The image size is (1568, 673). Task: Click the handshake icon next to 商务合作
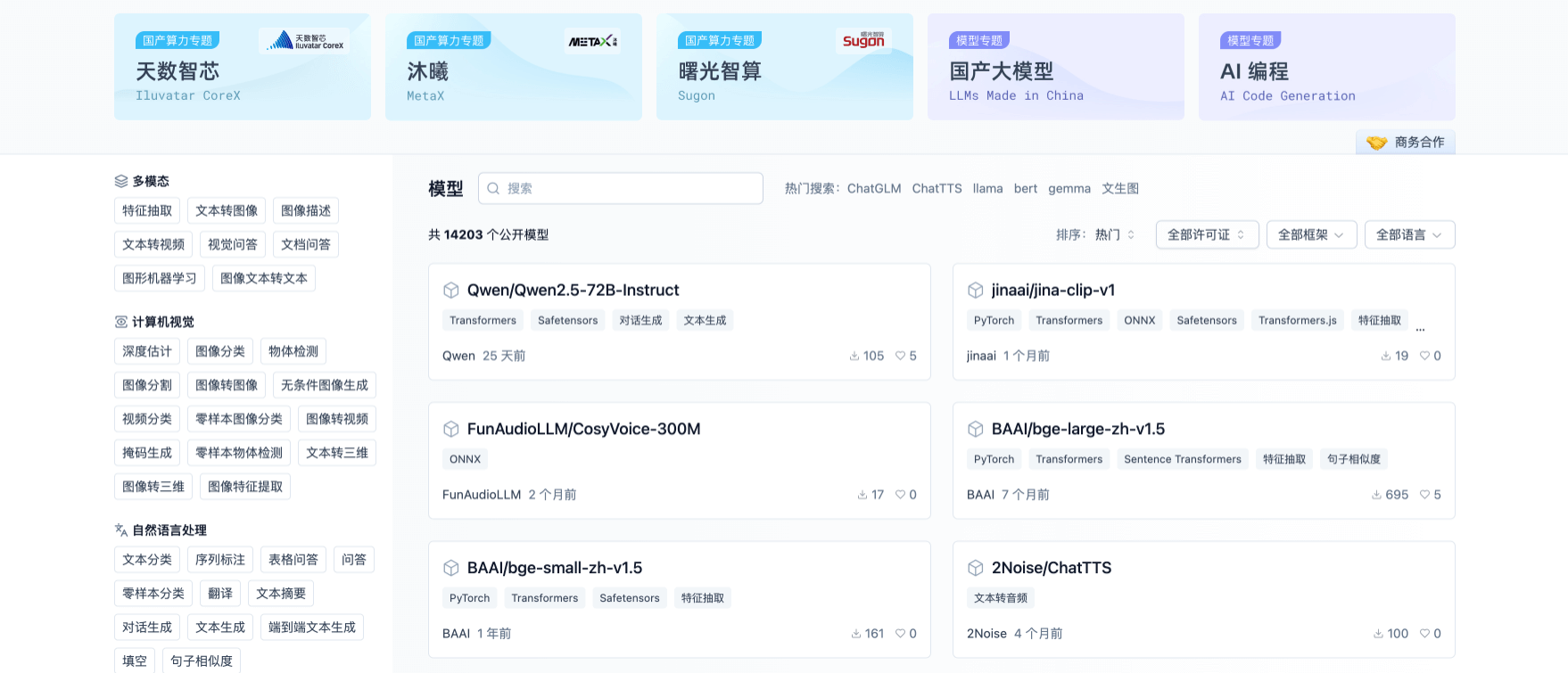(1377, 143)
